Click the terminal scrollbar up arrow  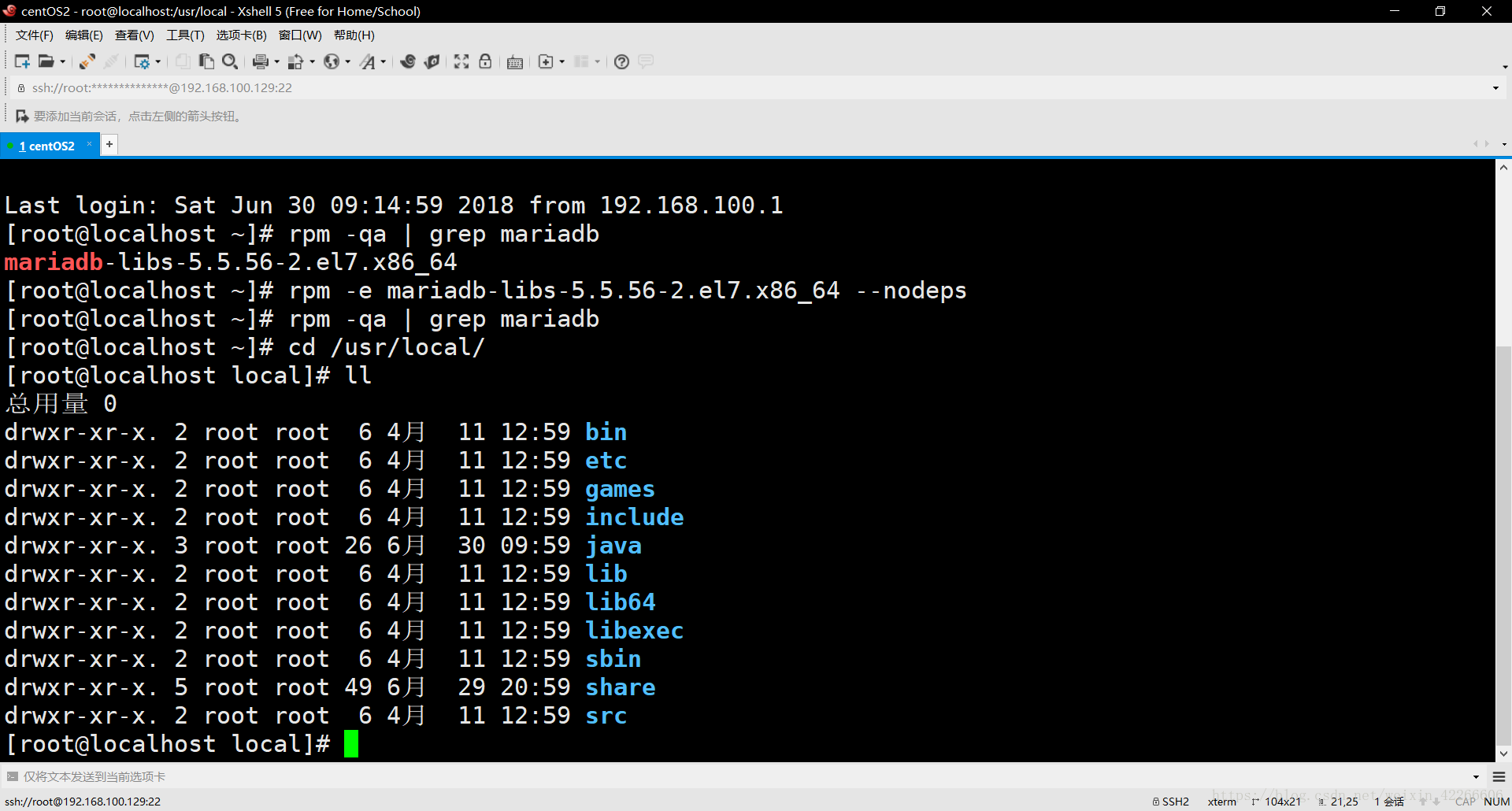pyautogui.click(x=1503, y=168)
